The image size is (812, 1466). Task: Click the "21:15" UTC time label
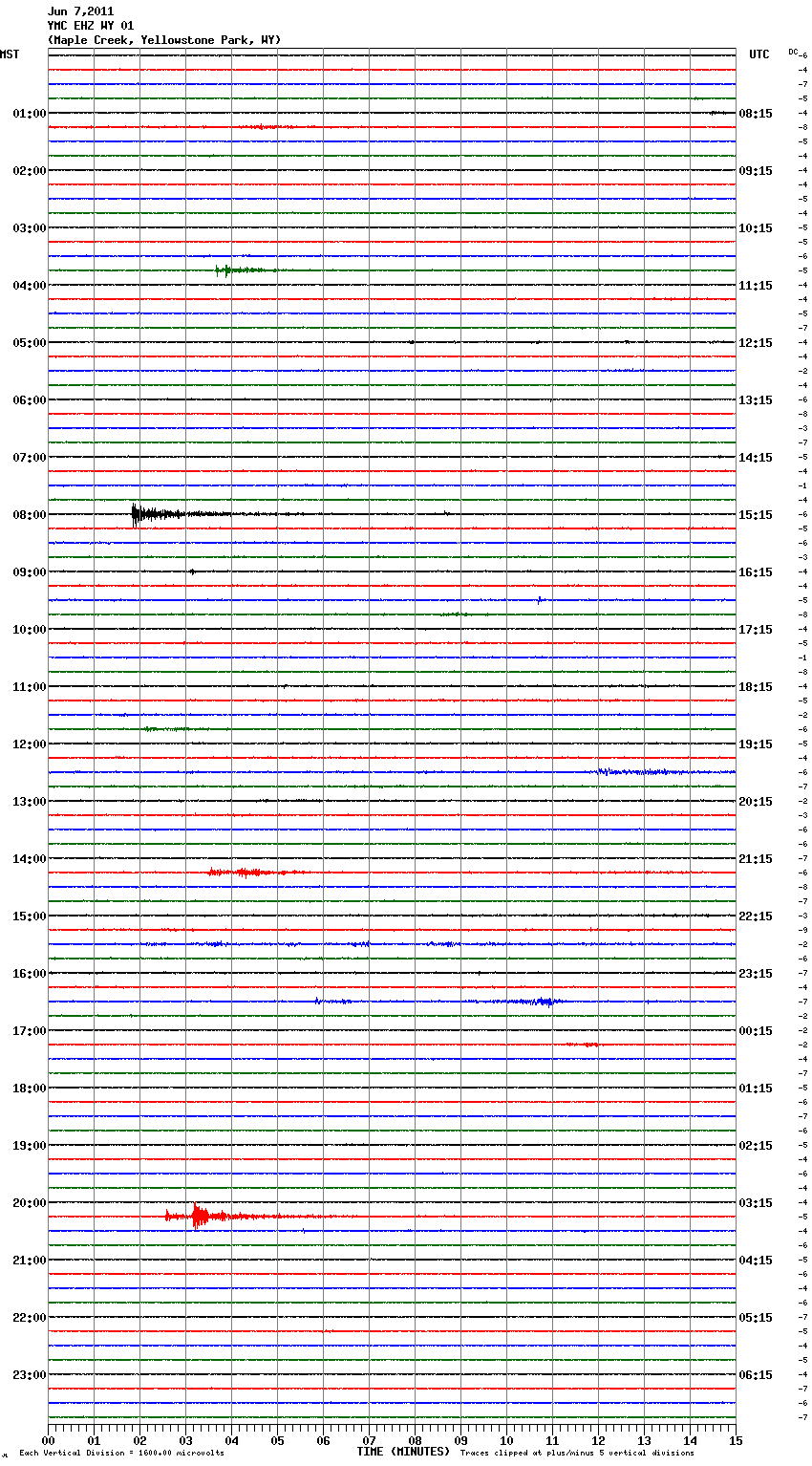pyautogui.click(x=756, y=859)
